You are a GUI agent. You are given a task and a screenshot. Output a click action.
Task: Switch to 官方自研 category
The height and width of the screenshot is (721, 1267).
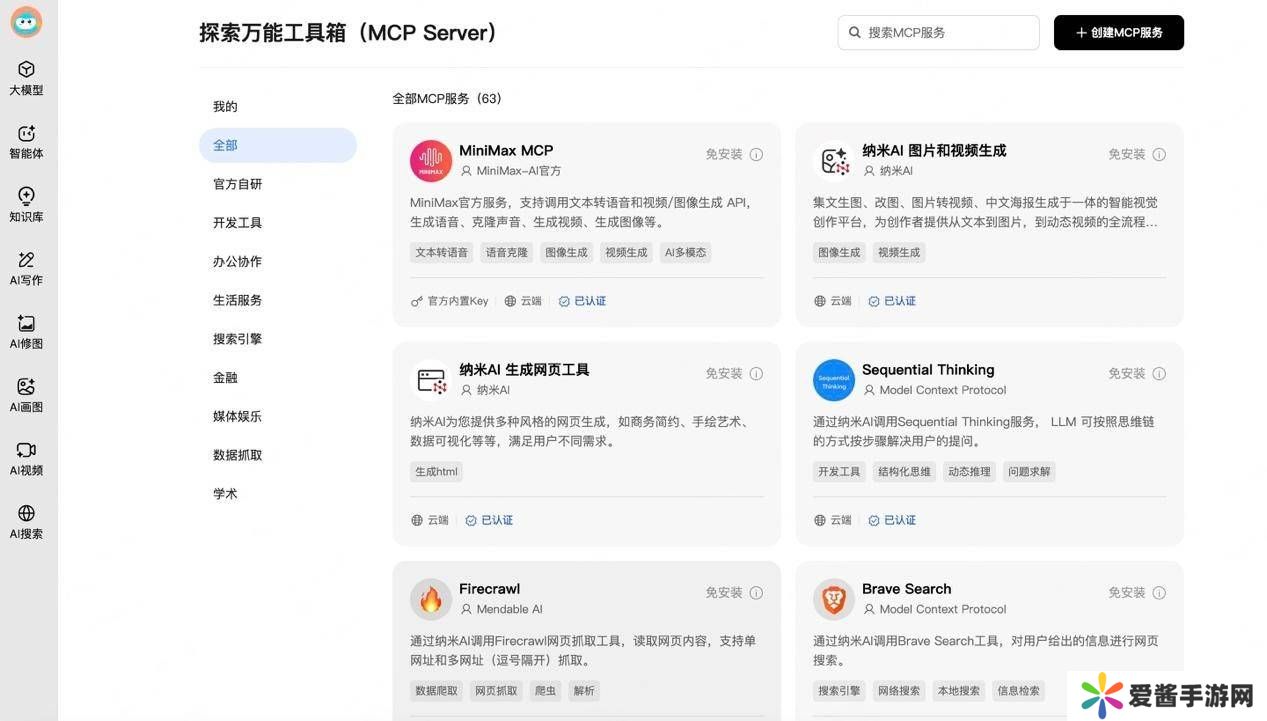coord(237,184)
